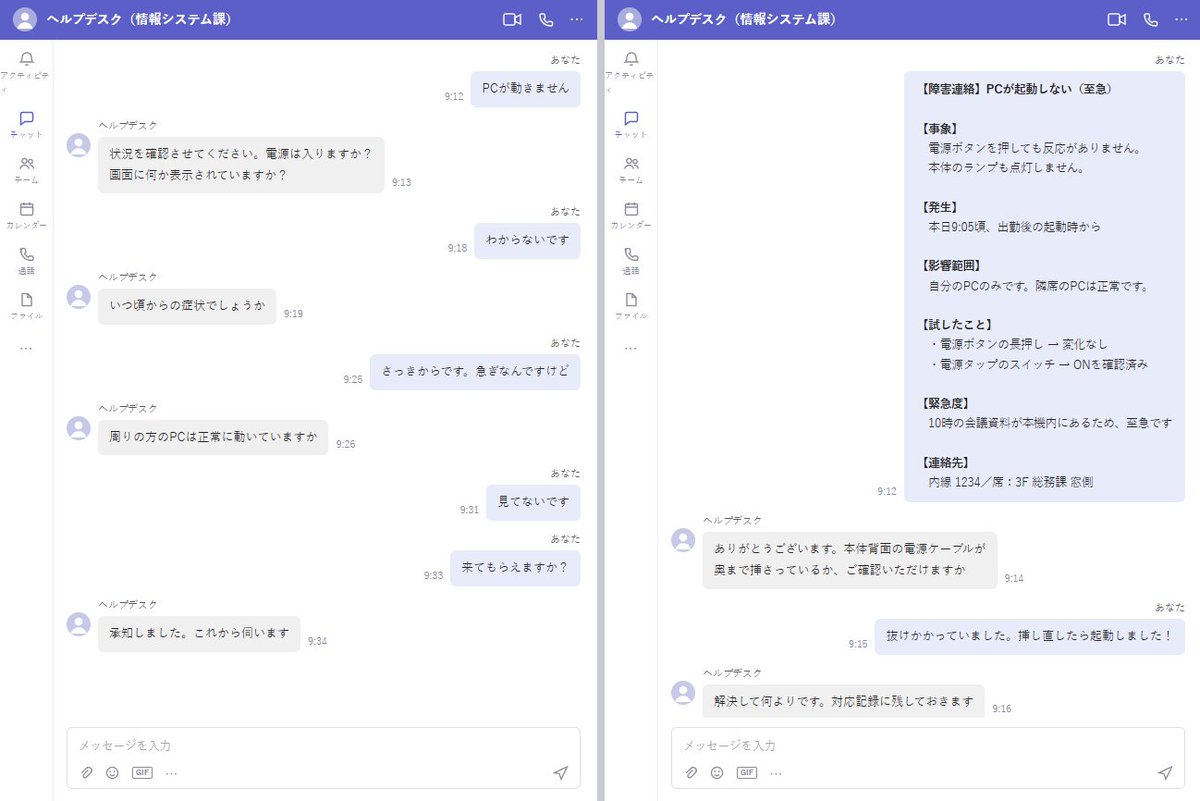Open more compose options in right message box
This screenshot has width=1200, height=801.
point(776,773)
